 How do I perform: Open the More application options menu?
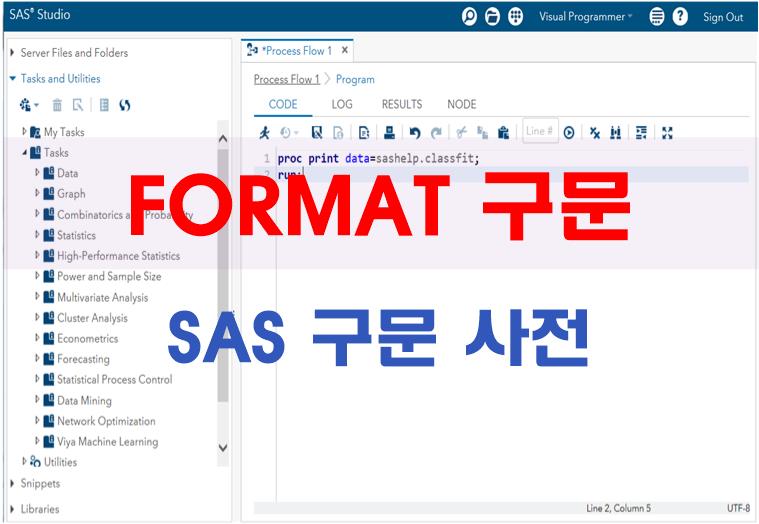tap(656, 16)
